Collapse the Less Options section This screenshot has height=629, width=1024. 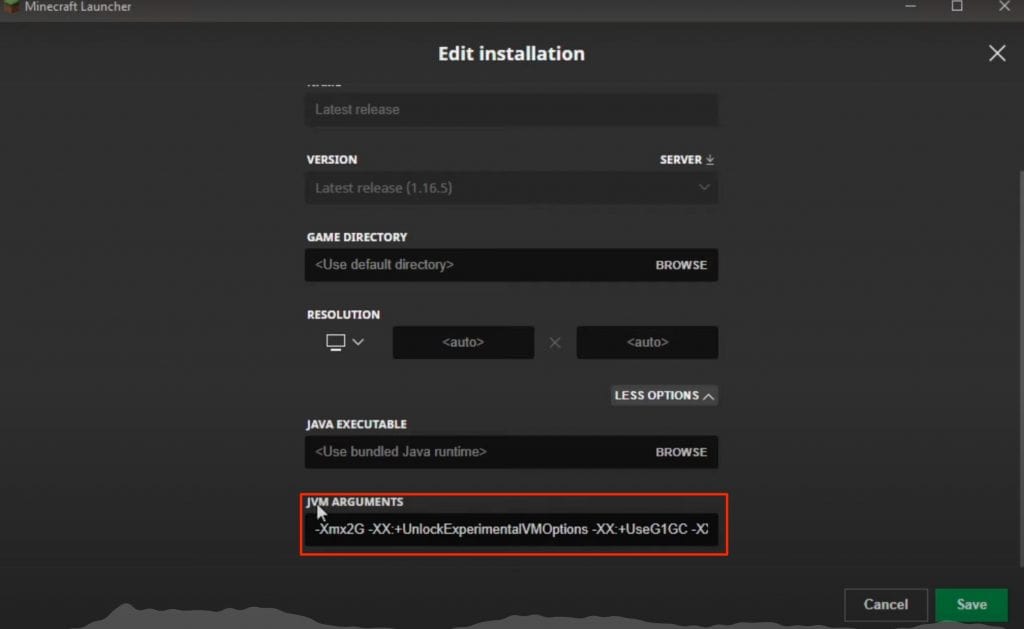pos(664,395)
